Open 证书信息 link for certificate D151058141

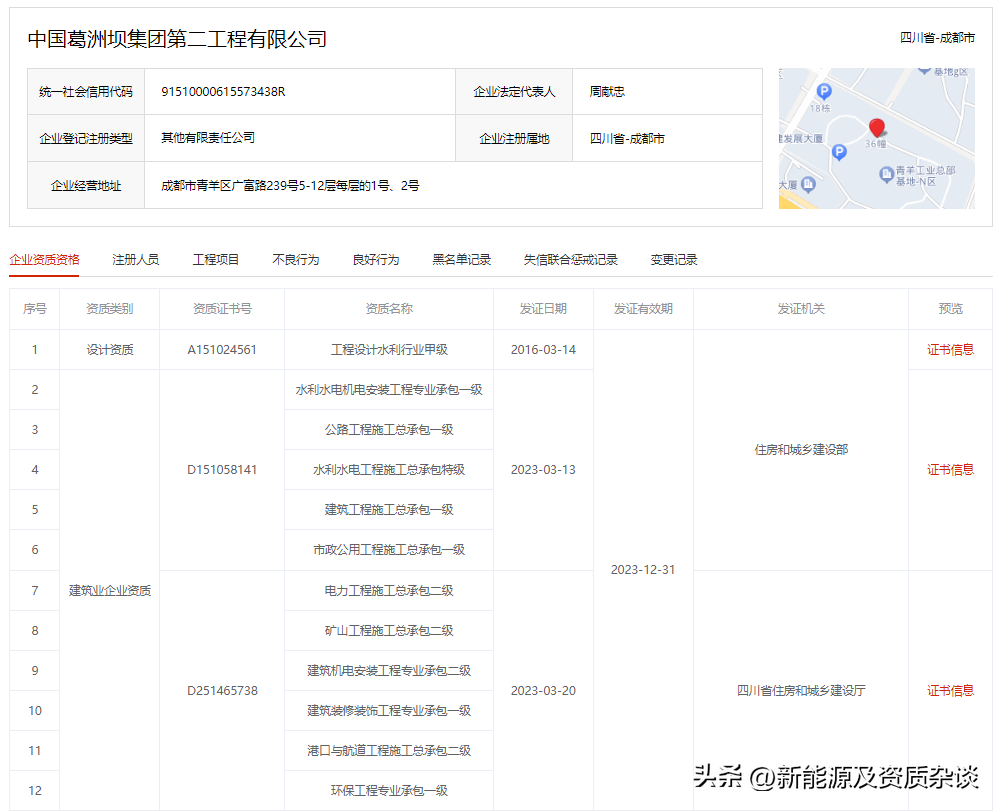pyautogui.click(x=951, y=469)
